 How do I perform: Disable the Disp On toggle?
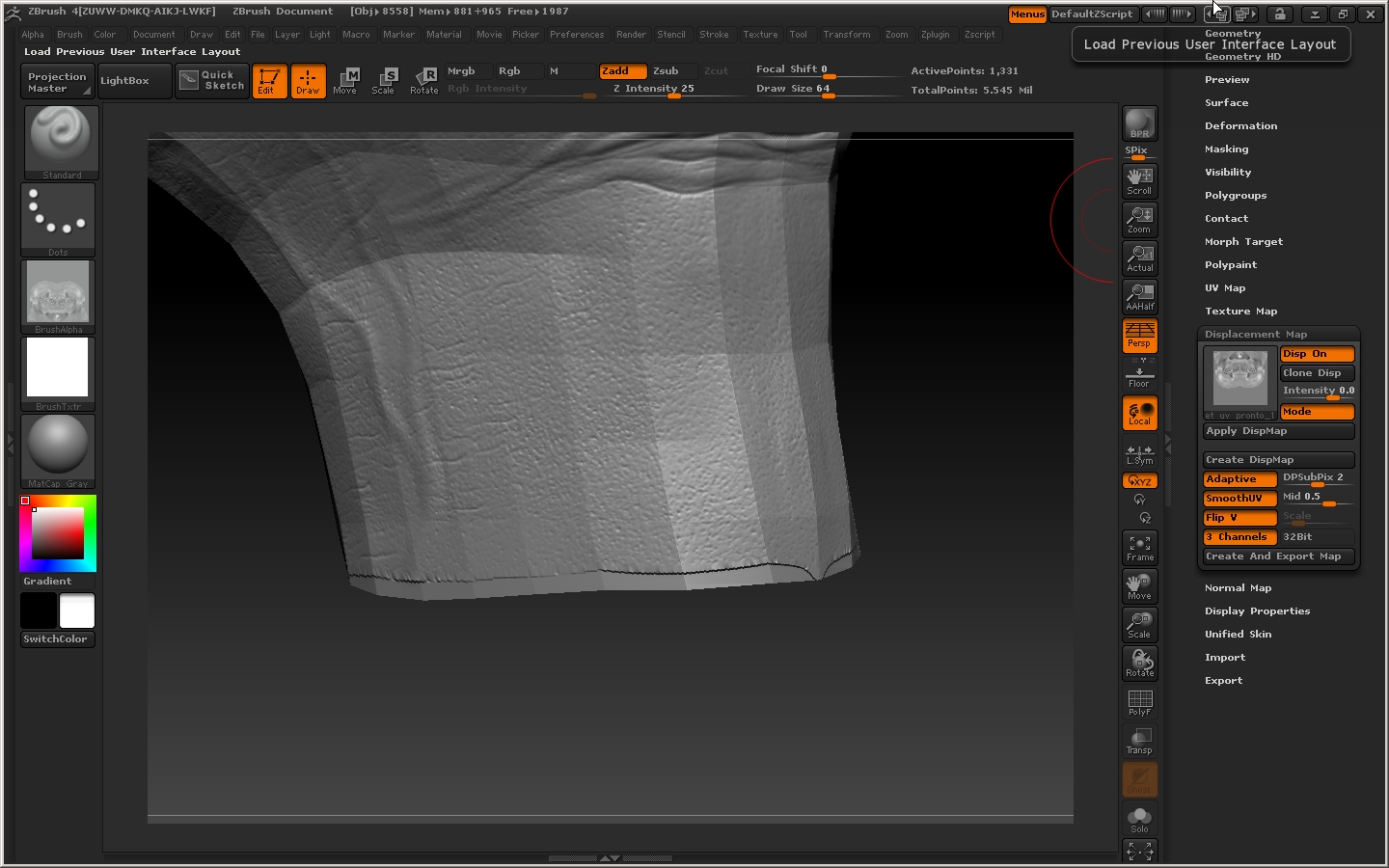click(1317, 354)
